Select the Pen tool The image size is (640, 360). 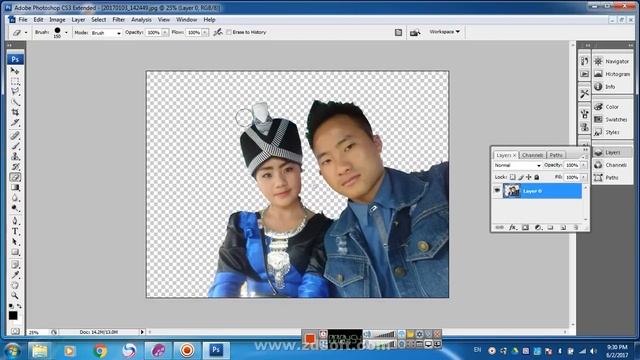(15, 221)
